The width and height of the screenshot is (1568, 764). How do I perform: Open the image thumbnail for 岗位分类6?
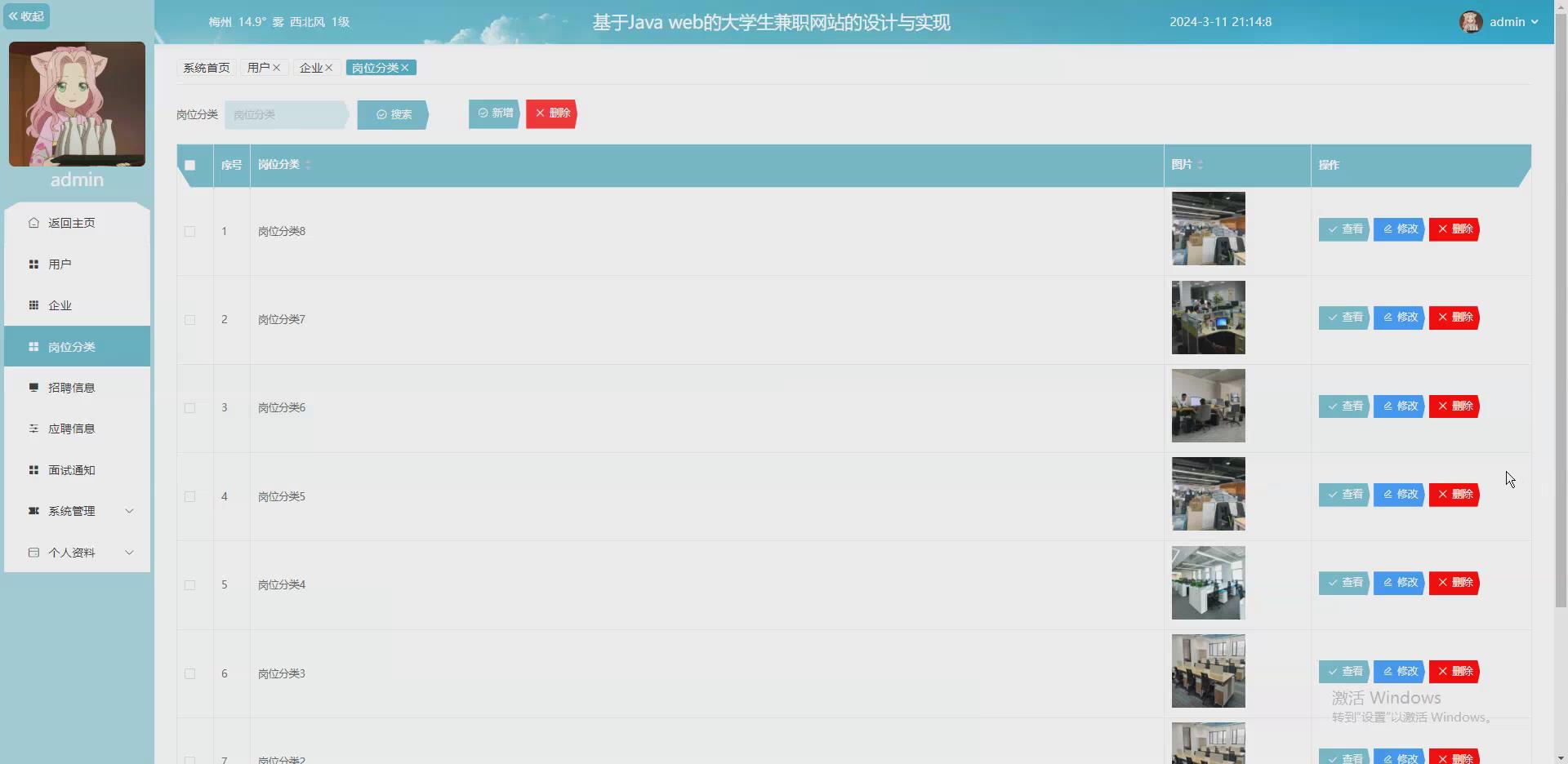pos(1209,406)
